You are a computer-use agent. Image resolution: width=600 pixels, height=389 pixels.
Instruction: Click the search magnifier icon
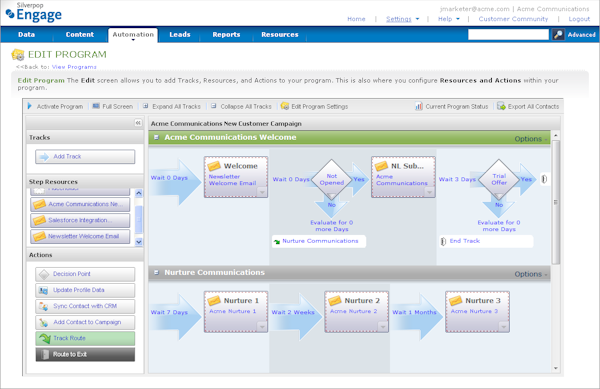[x=558, y=34]
